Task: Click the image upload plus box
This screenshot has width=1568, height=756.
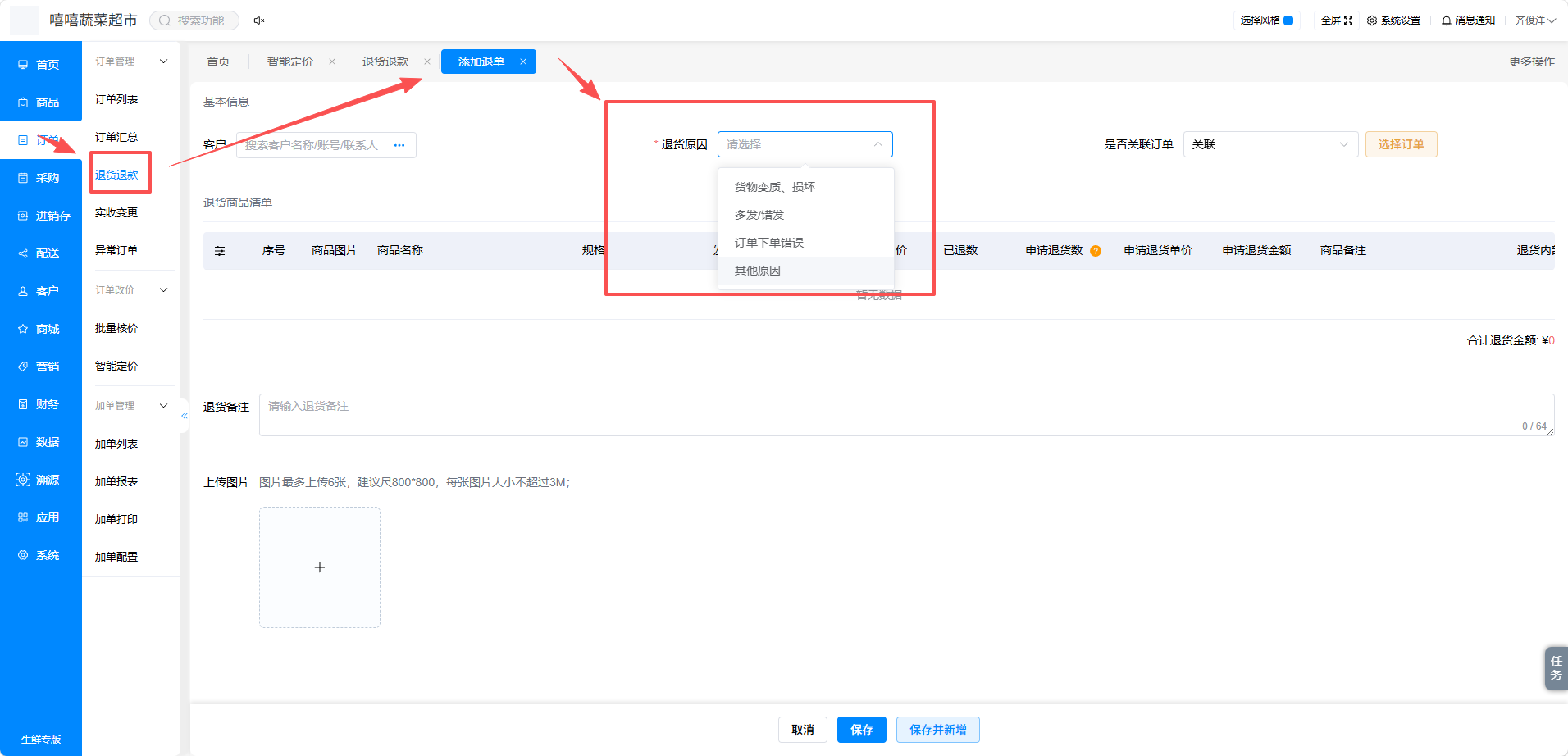Action: point(320,567)
